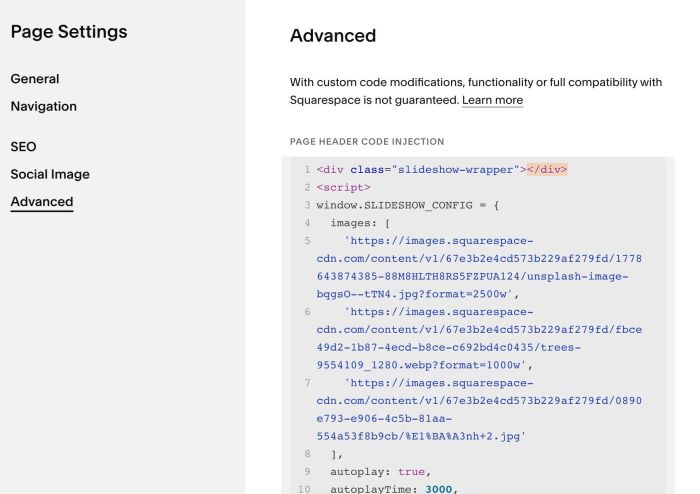
Task: Click the %E1%BA%A3nh+2.jpg URL on line 7
Action: click(479, 410)
